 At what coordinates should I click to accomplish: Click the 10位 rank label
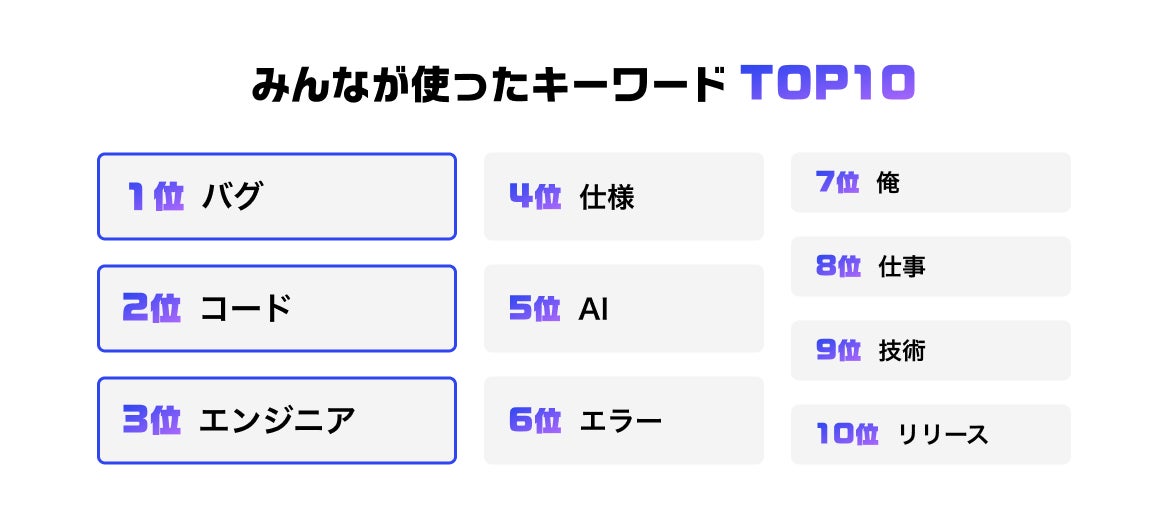pos(848,434)
